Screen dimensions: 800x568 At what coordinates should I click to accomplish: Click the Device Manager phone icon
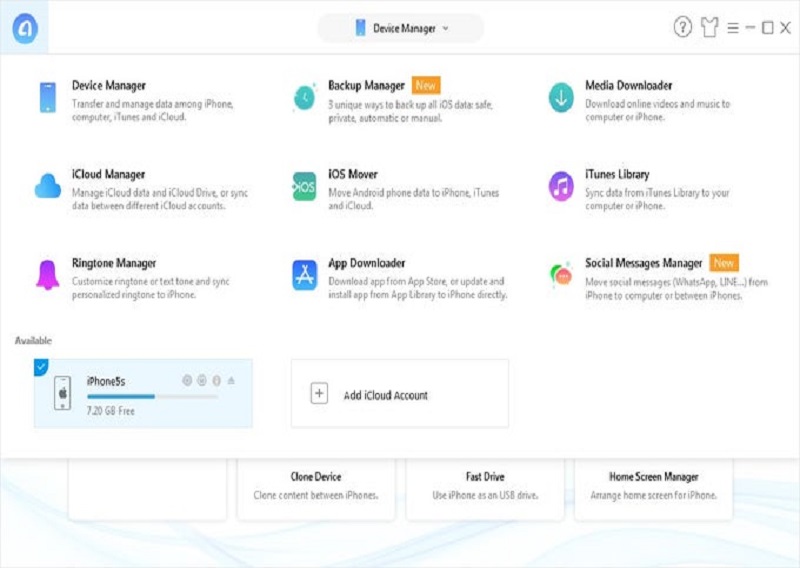(x=47, y=97)
